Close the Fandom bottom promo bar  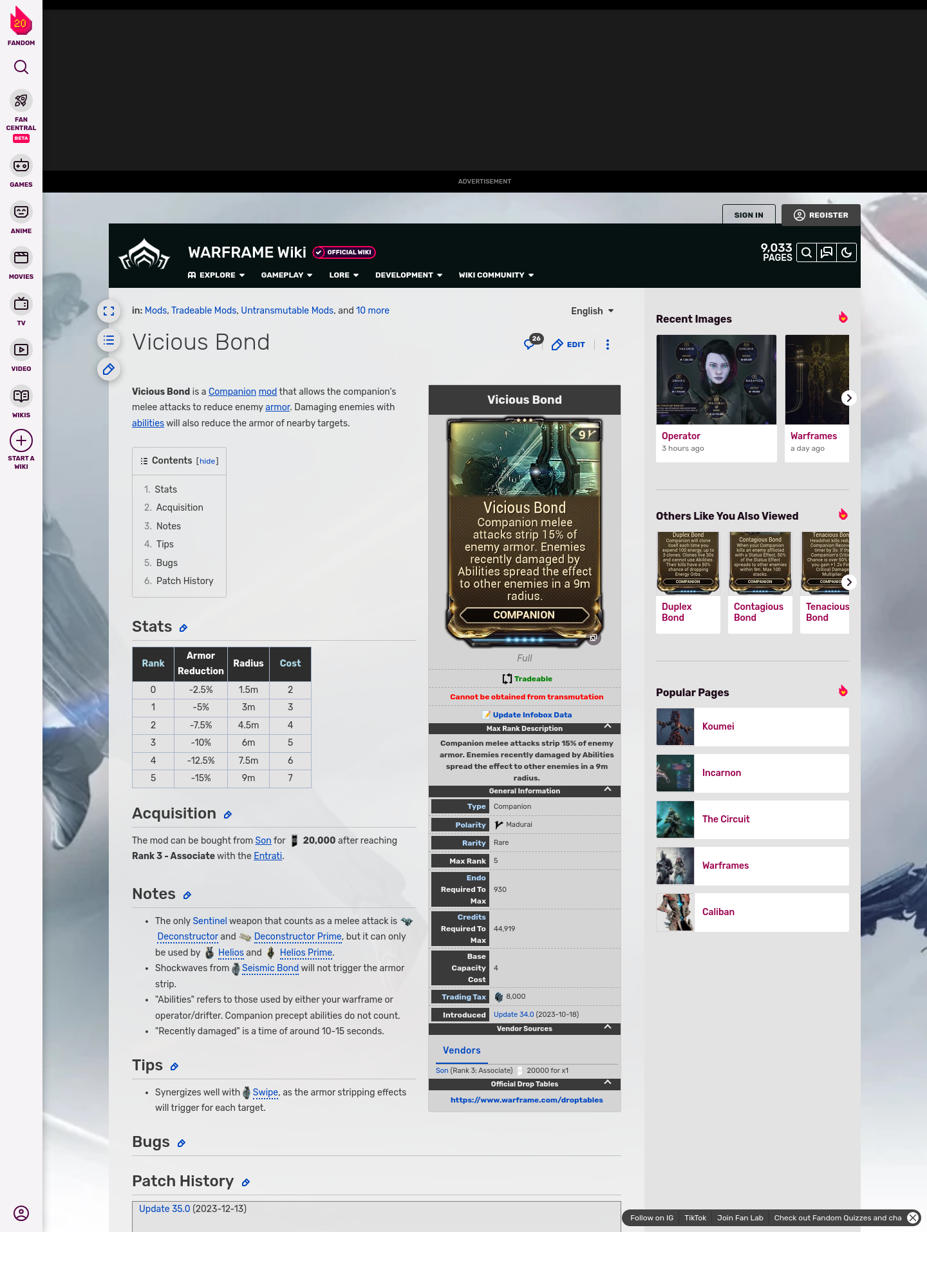click(x=913, y=1218)
